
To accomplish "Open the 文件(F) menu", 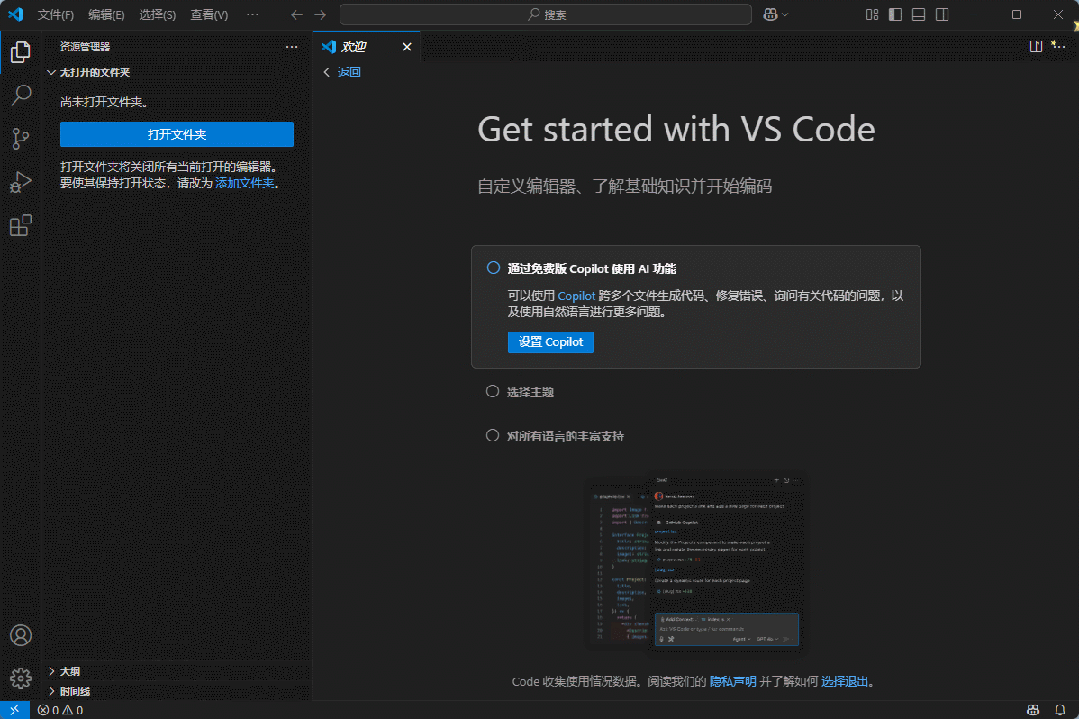I will 56,14.
